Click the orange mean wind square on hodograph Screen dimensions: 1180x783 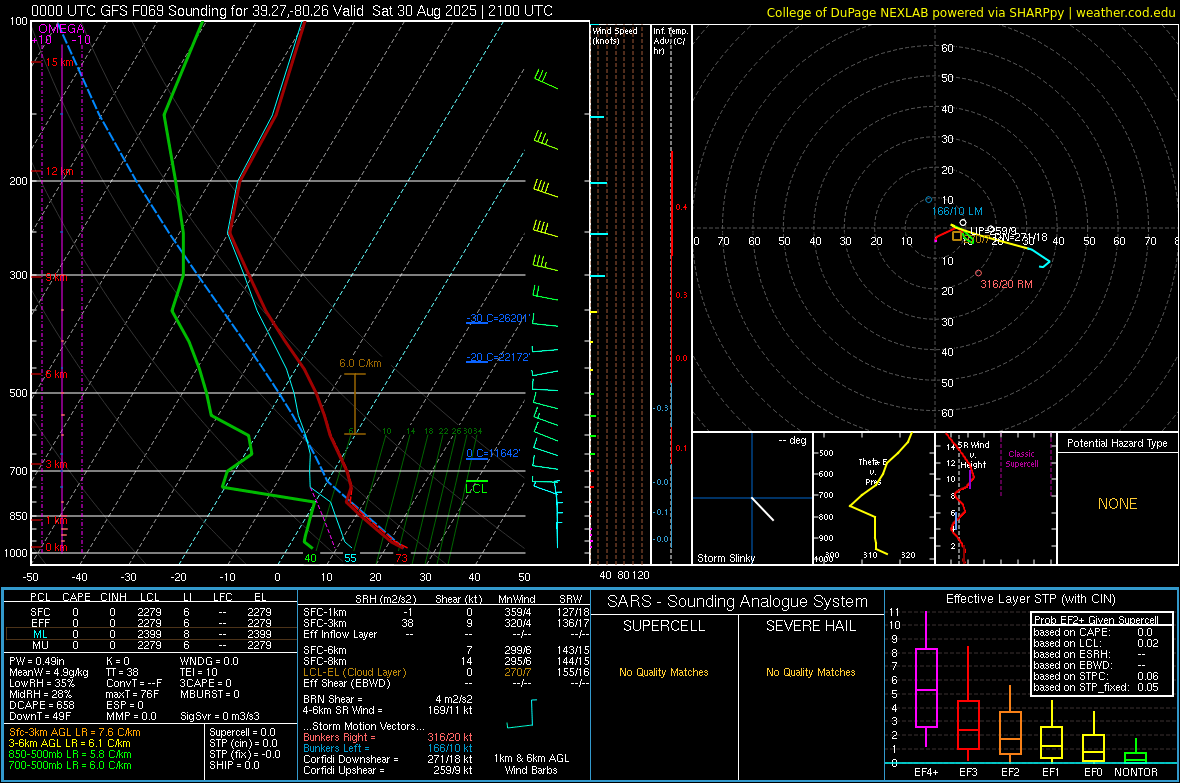tap(956, 236)
